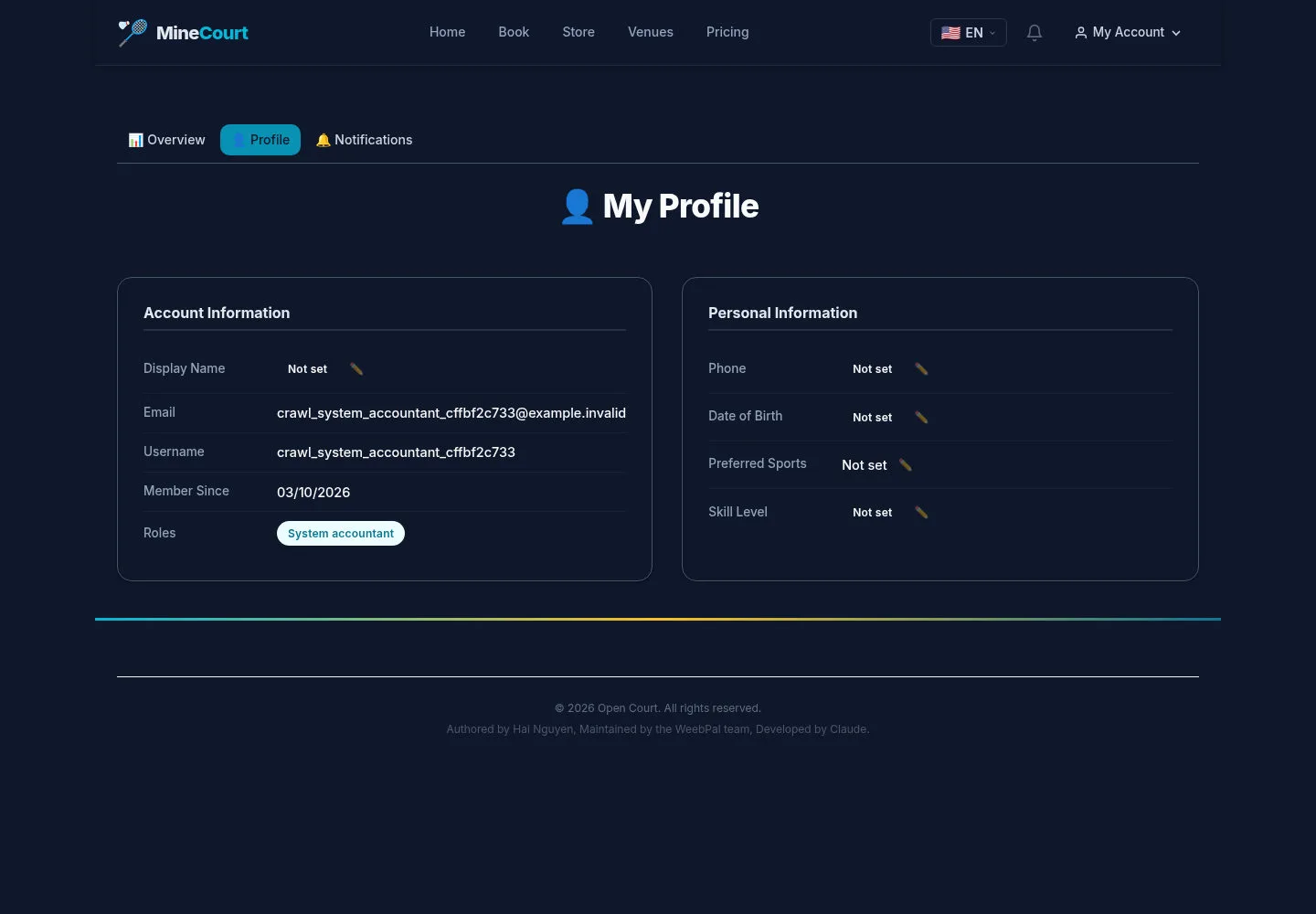Screen dimensions: 1316x914
Task: Click member since date 03/10/2026
Action: point(313,493)
